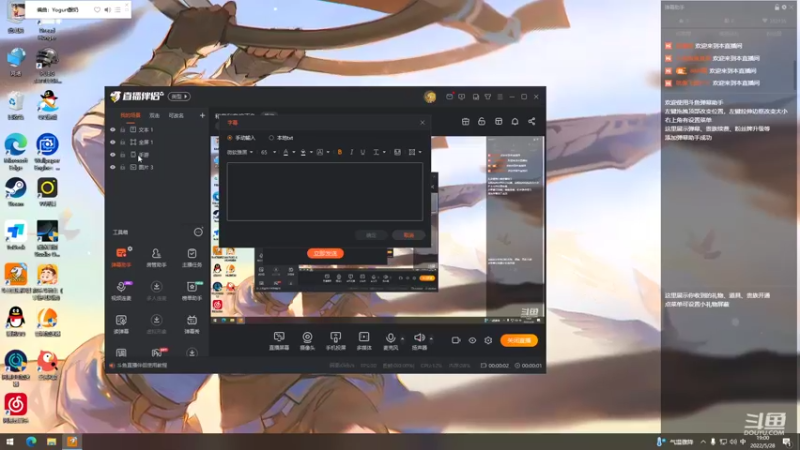Open the 弹幕秀 tool

192,324
